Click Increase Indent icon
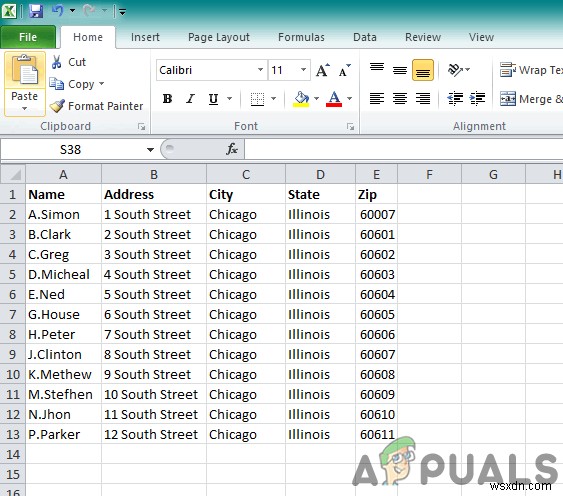The height and width of the screenshot is (496, 563). 478,98
